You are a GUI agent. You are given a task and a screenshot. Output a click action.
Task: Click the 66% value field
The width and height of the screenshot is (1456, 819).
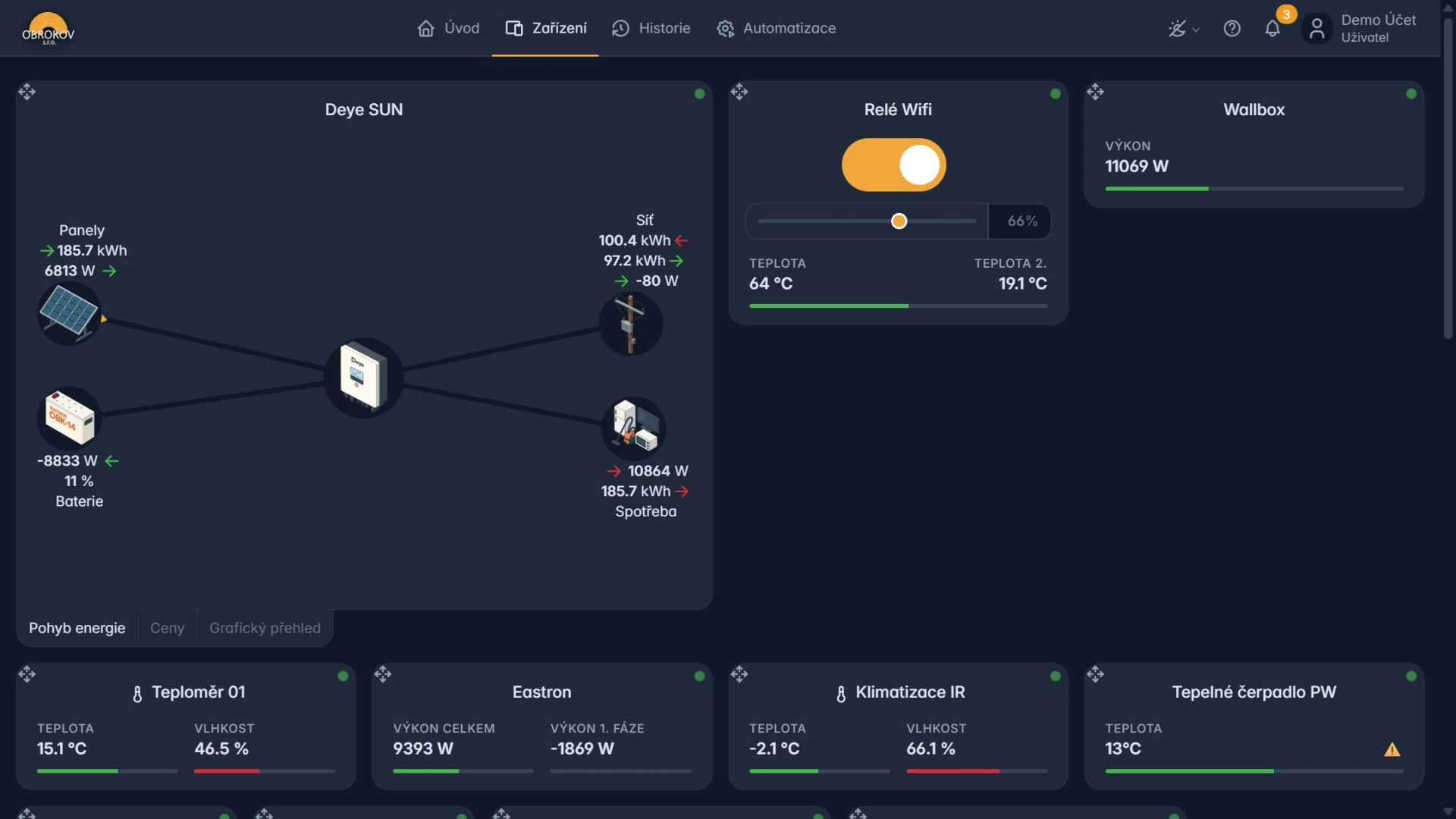click(x=1020, y=221)
